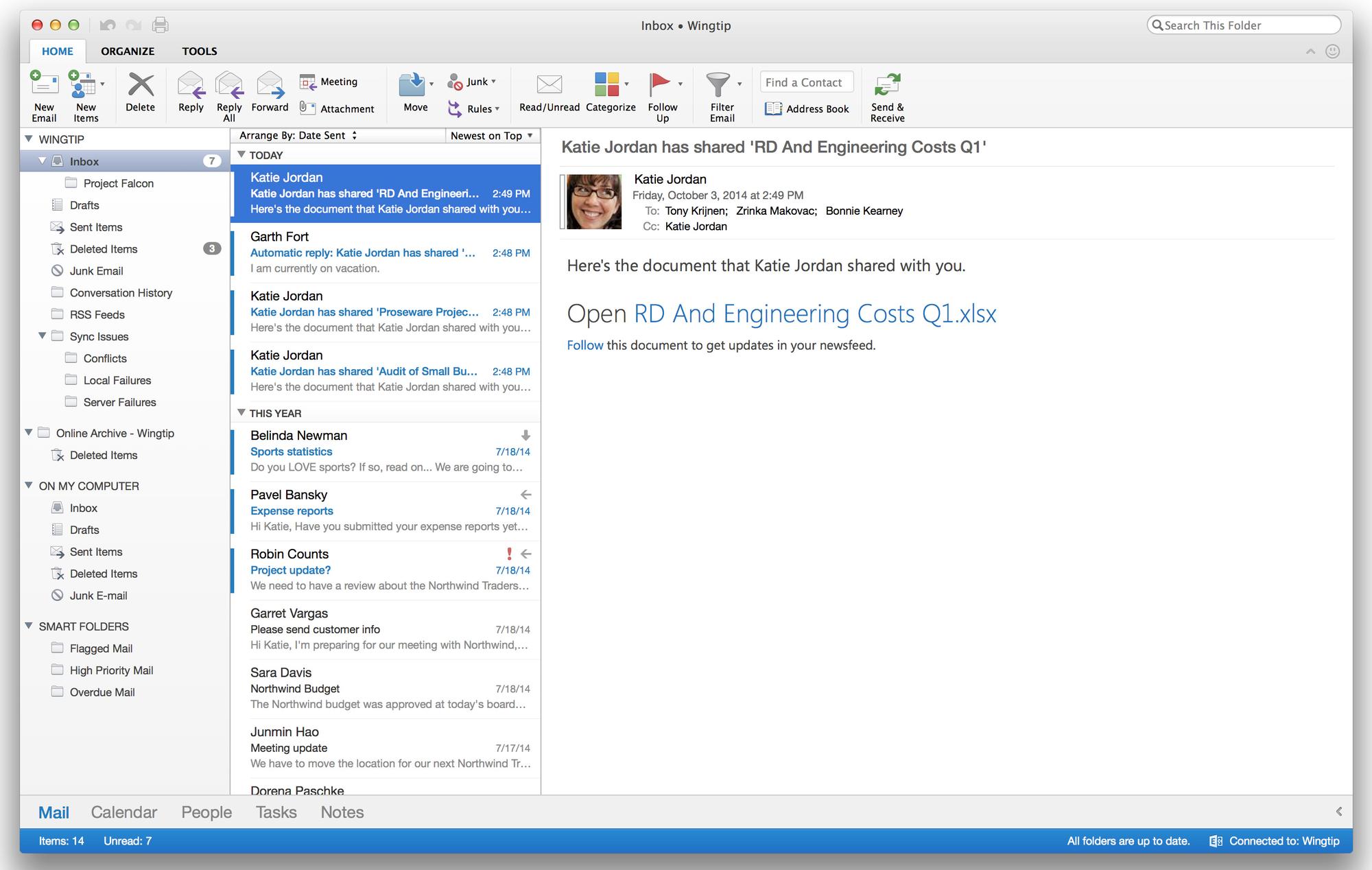Collapse the WINGTIP account tree
The width and height of the screenshot is (1372, 870).
point(29,139)
